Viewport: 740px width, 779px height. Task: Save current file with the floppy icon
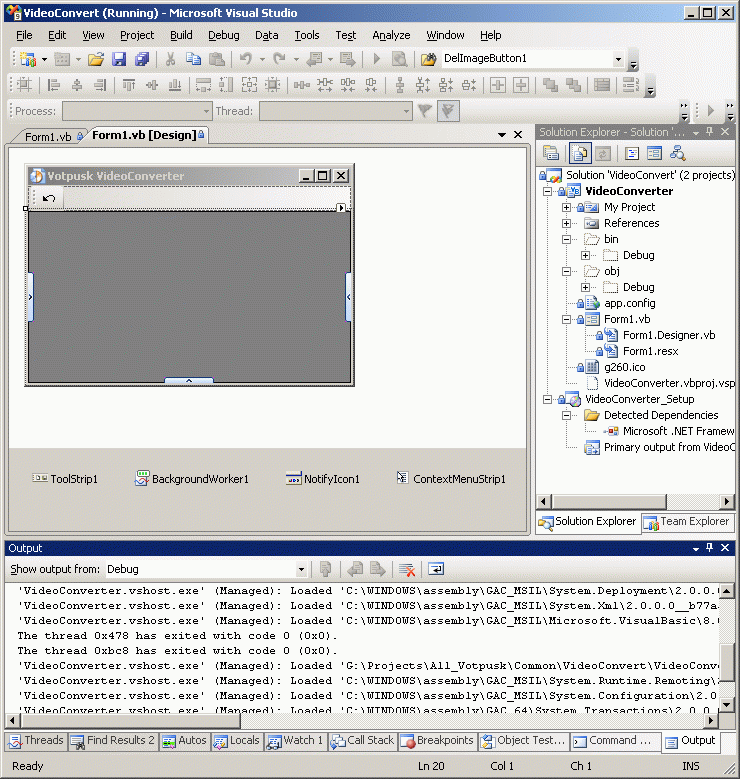coord(119,60)
